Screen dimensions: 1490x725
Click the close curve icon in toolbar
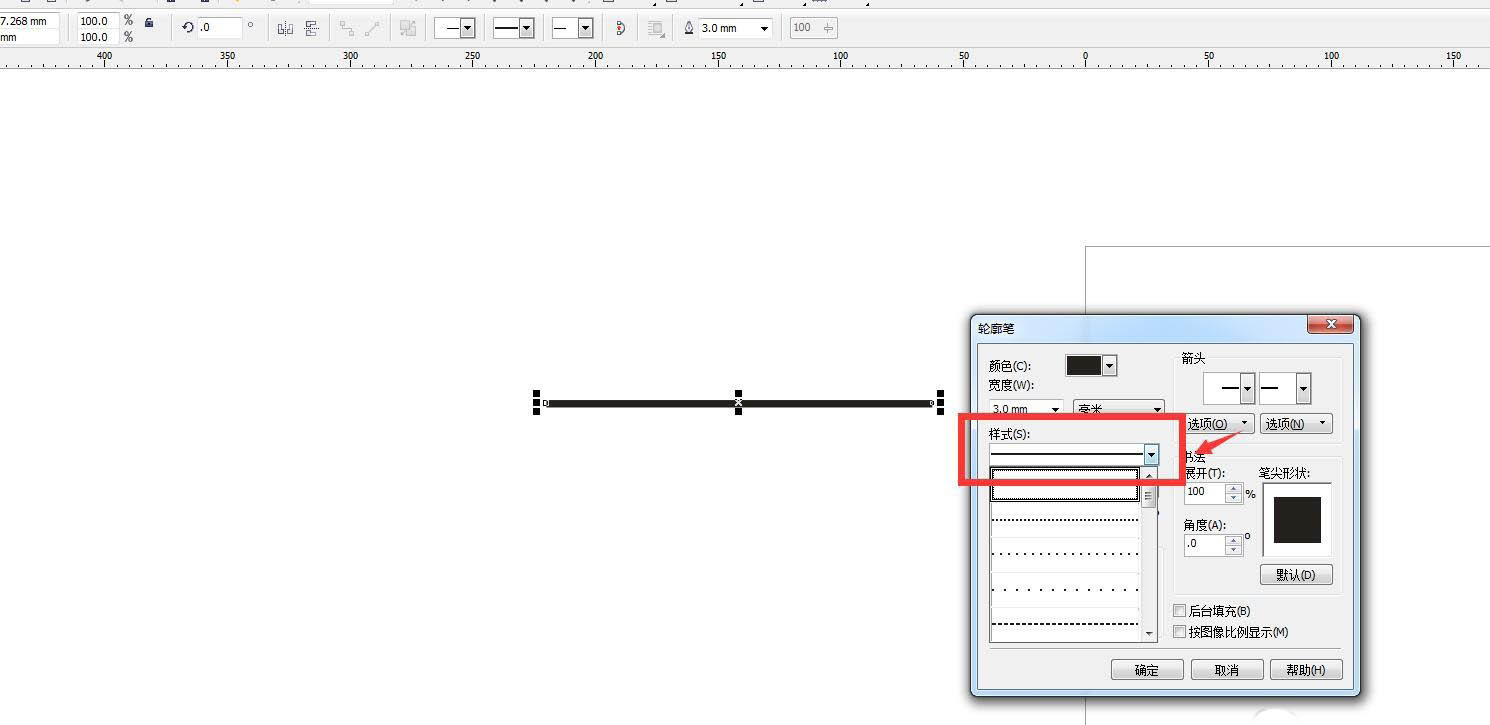pos(620,28)
